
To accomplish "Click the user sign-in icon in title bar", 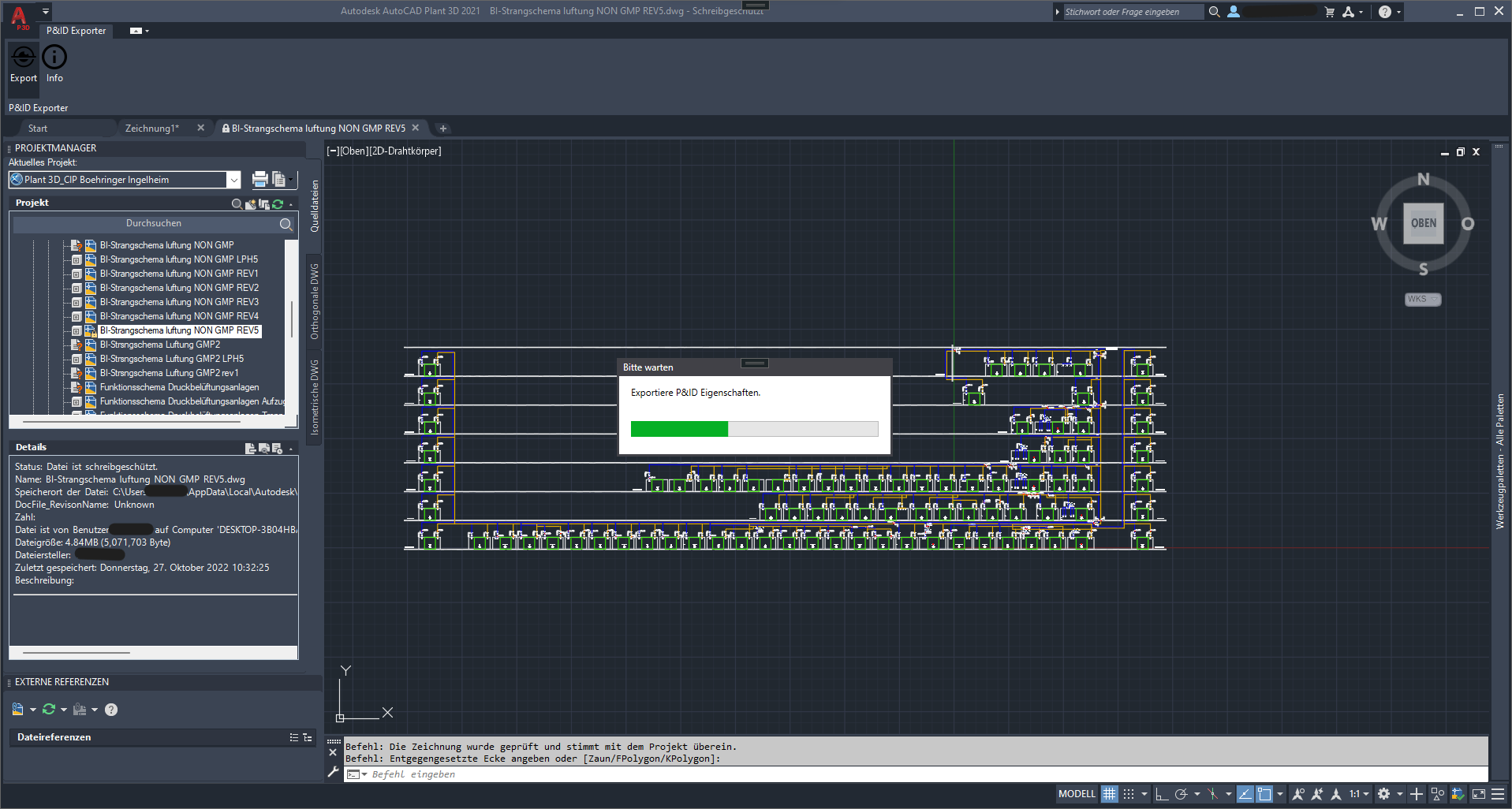I will [1234, 12].
